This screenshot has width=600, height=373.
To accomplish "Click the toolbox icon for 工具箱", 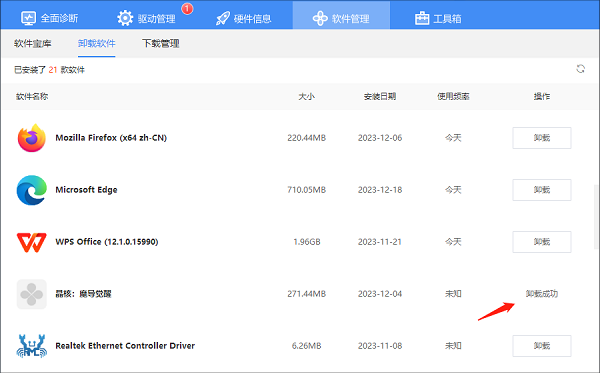I will pos(422,18).
